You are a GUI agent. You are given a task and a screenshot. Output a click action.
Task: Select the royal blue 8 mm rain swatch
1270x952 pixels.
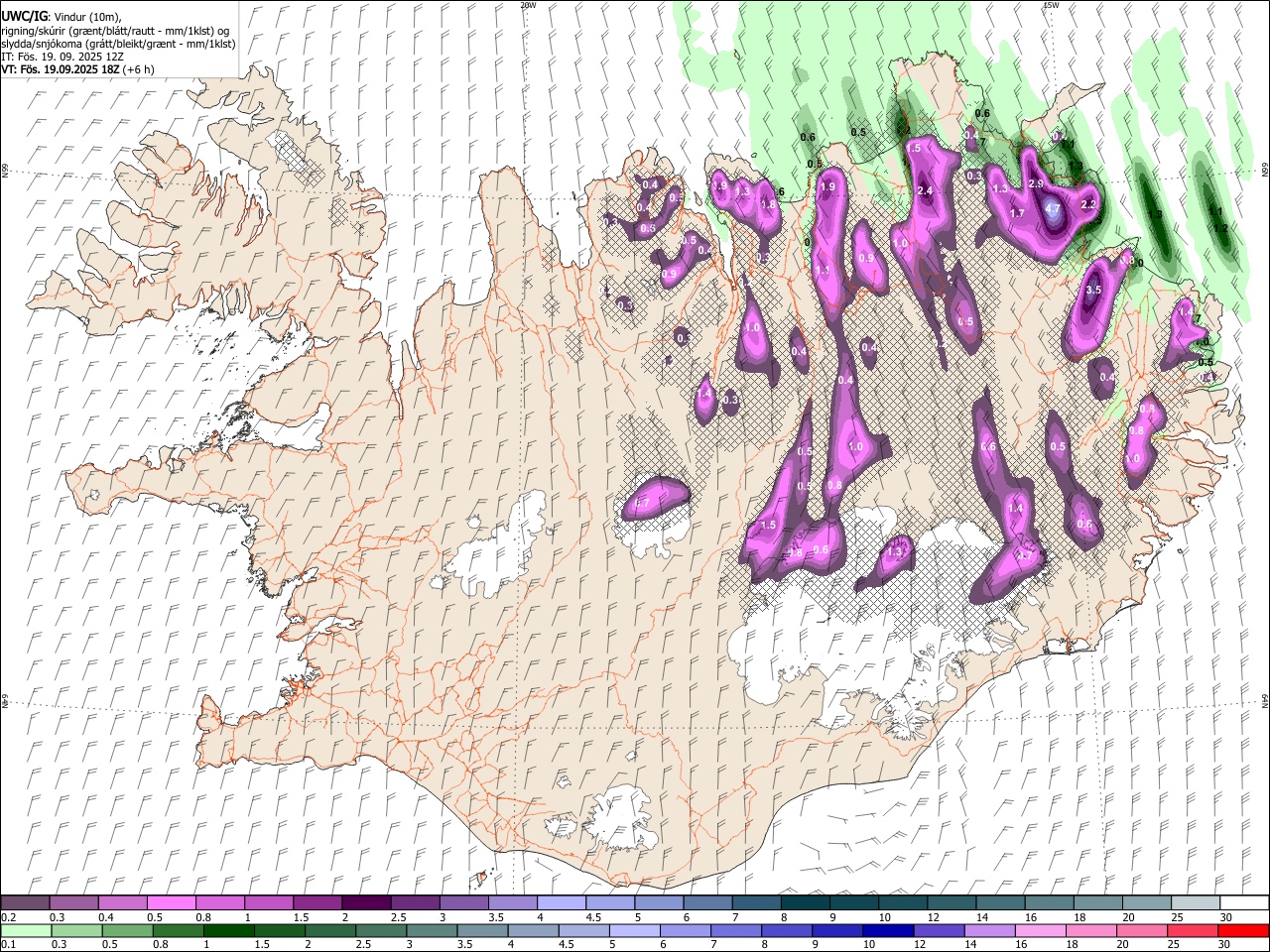pos(787,930)
